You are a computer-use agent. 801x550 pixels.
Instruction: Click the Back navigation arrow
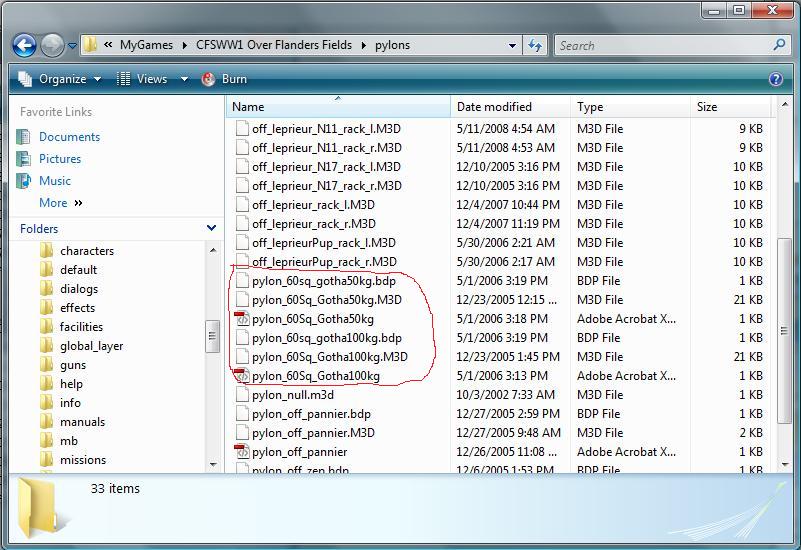tap(25, 45)
